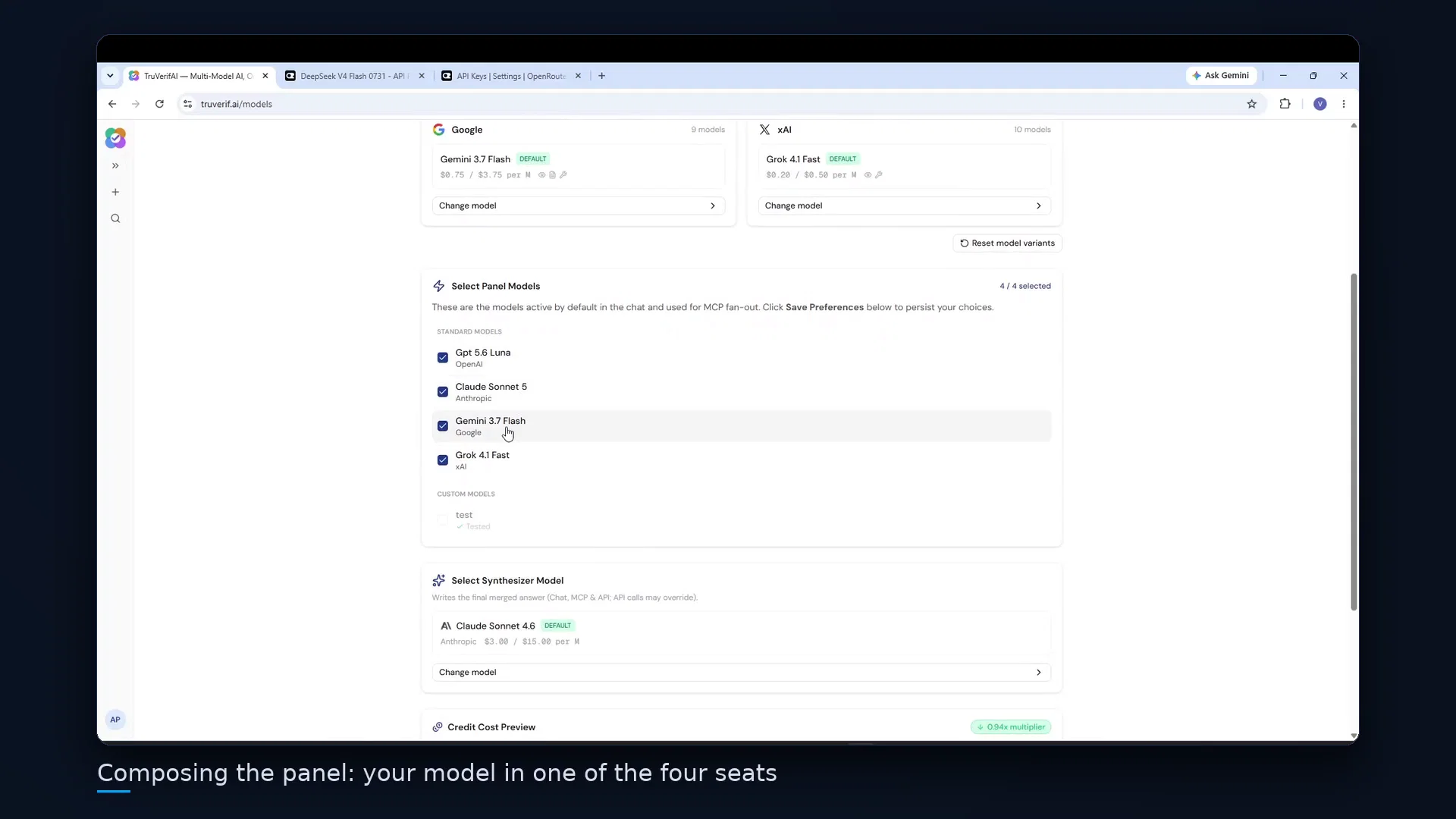Open Chrome profile avatar V
The height and width of the screenshot is (819, 1456).
1320,104
